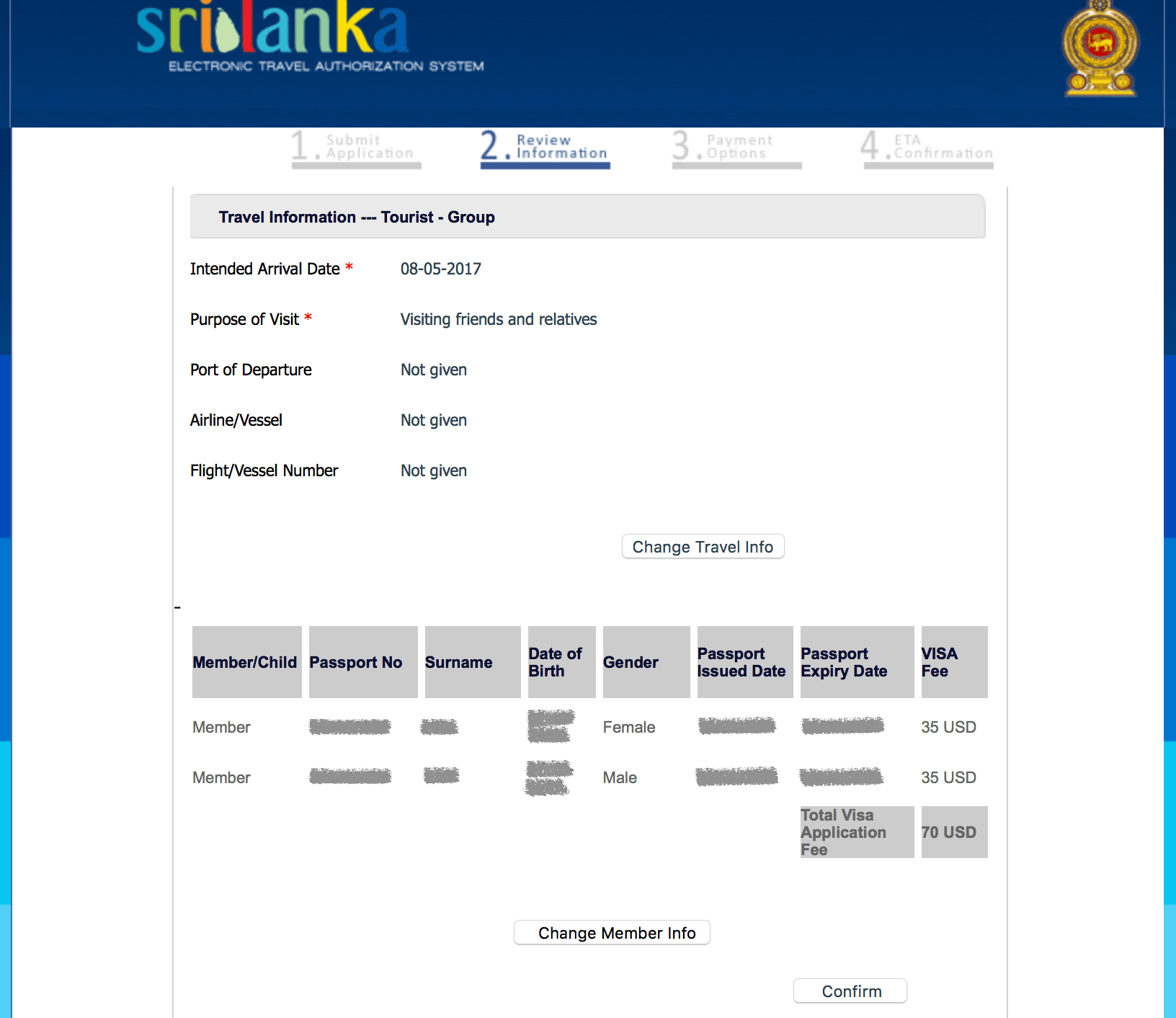Click the 70 USD total fee
This screenshot has height=1018, width=1176.
954,832
